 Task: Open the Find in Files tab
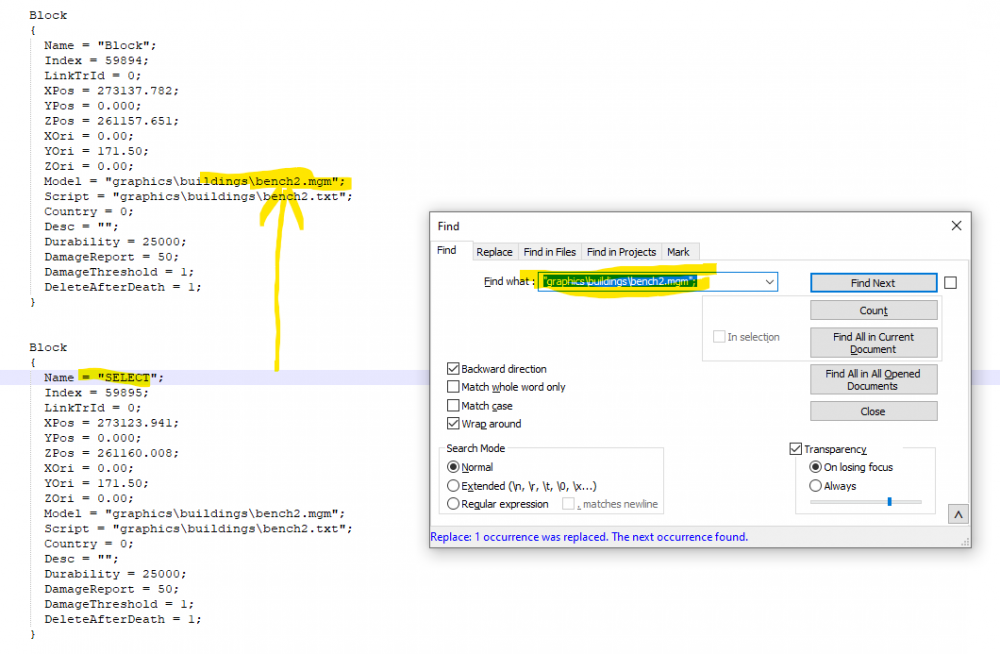549,252
